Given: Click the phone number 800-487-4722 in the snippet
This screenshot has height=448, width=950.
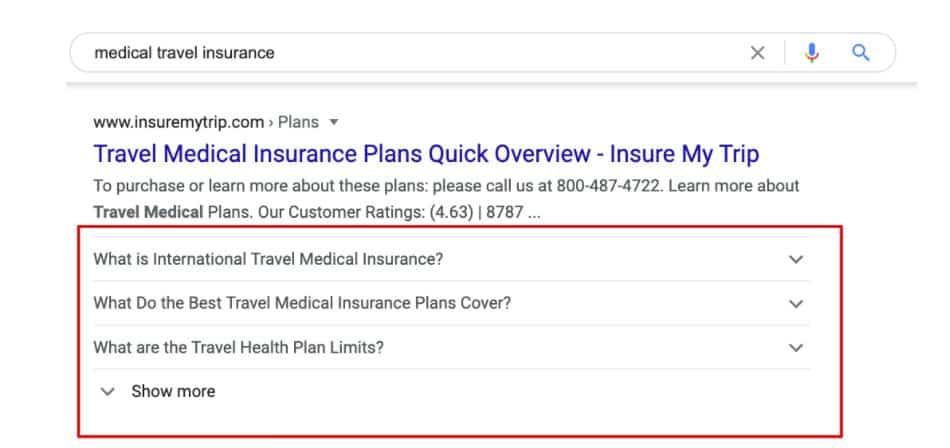Looking at the screenshot, I should coord(608,186).
